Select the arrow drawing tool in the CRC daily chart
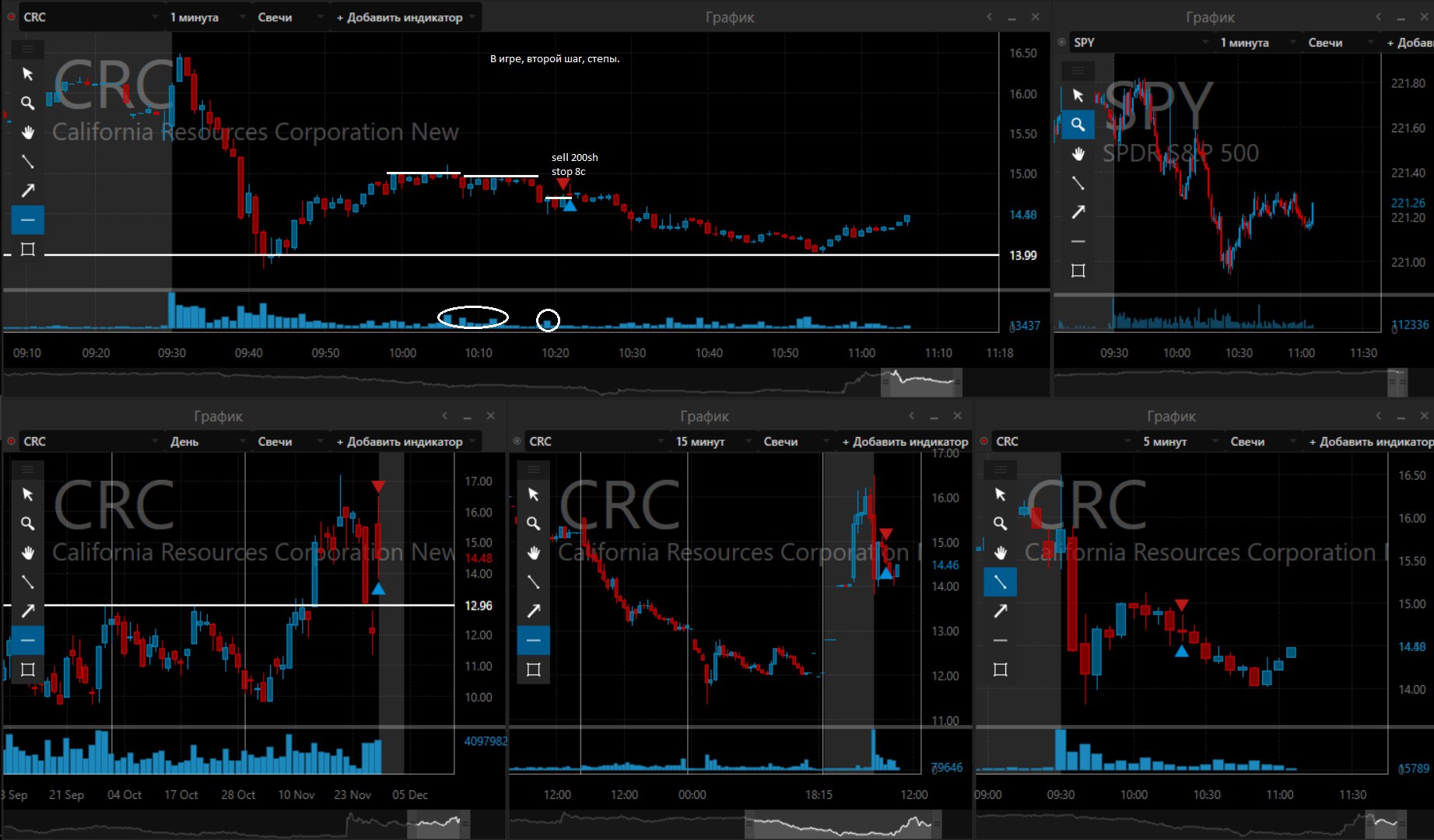 [x=27, y=611]
